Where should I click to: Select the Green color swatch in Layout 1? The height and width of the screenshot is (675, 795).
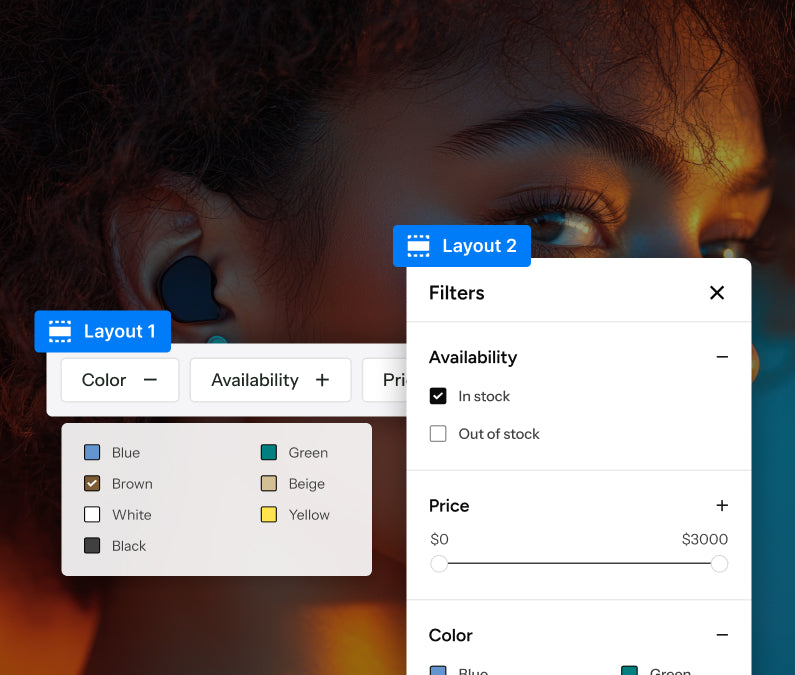269,452
